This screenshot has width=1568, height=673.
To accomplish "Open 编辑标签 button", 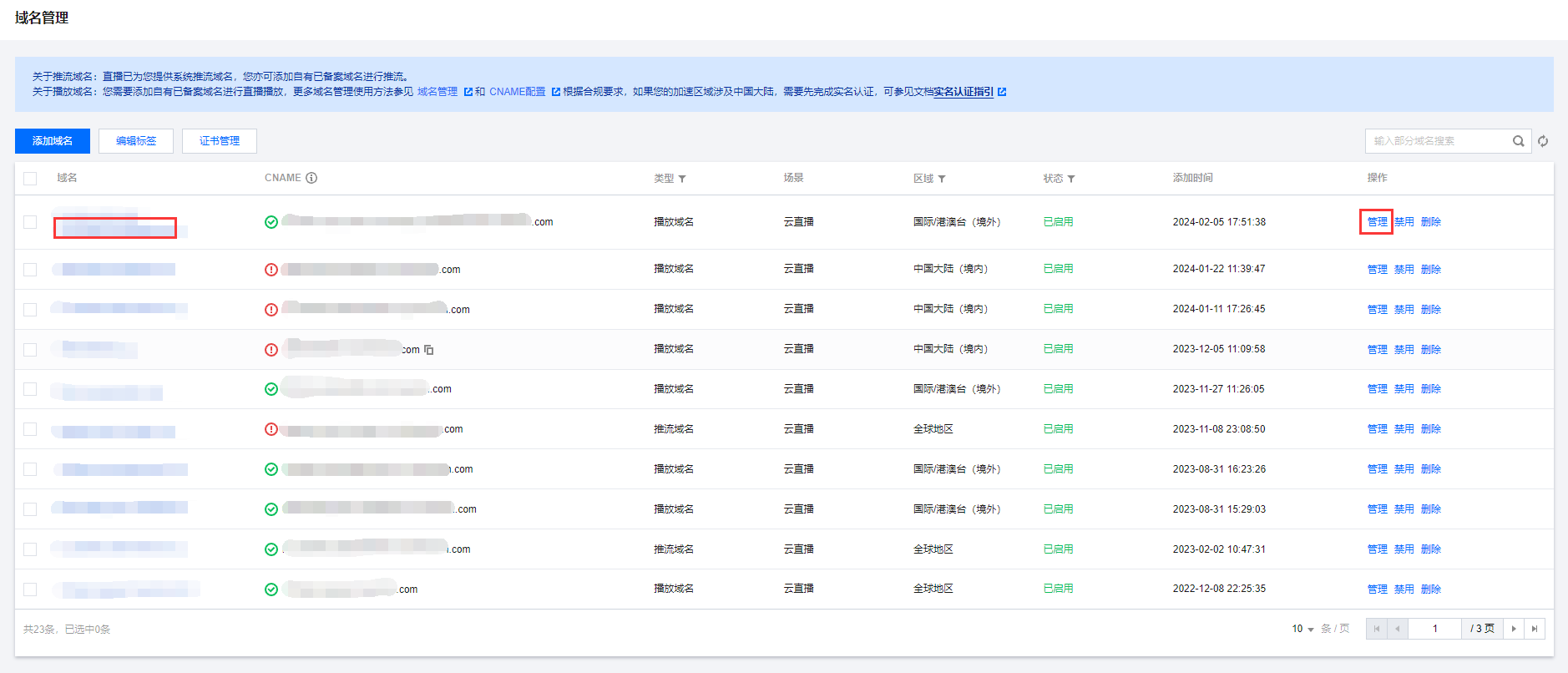I will pos(136,141).
